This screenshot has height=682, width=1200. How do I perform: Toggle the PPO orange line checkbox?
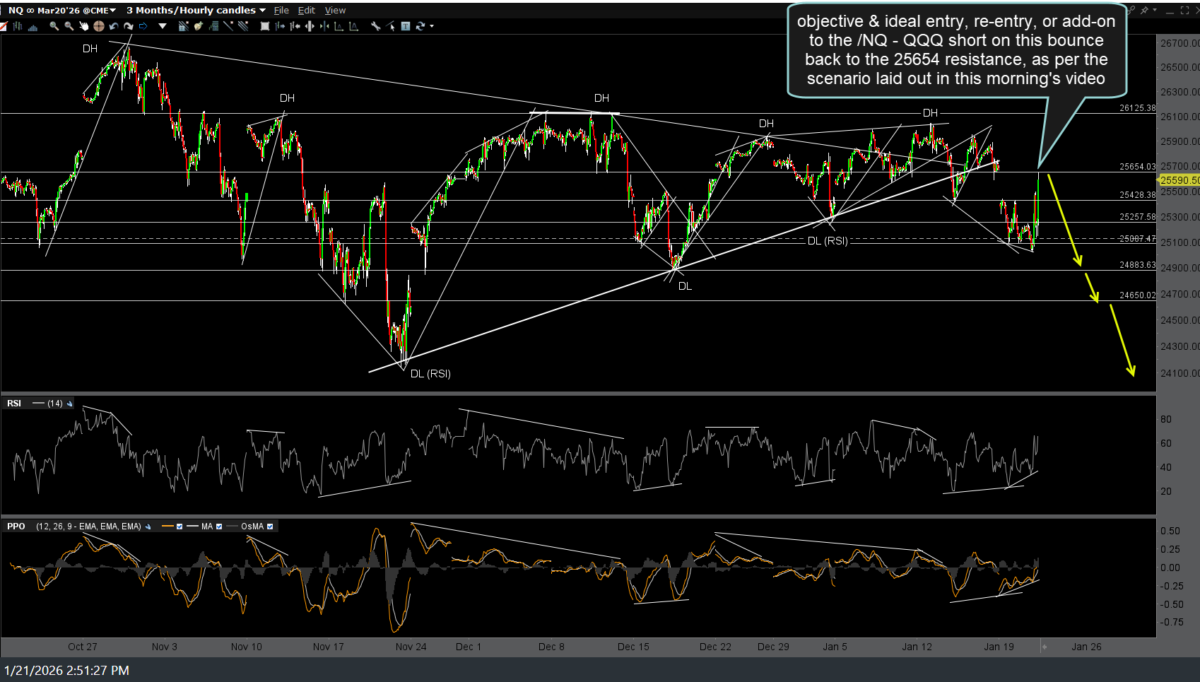click(x=179, y=526)
